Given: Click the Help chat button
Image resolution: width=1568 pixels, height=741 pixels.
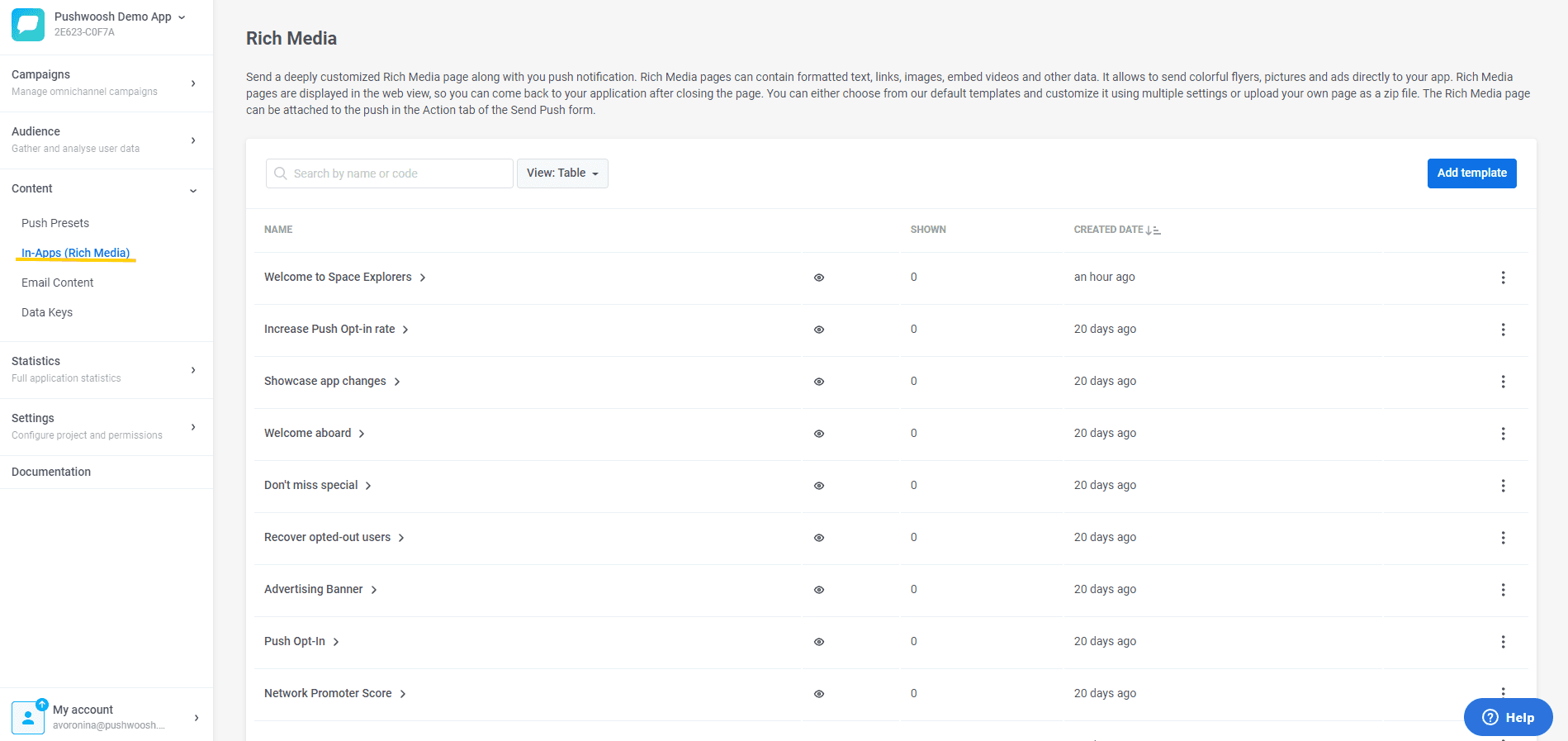Looking at the screenshot, I should point(1508,717).
